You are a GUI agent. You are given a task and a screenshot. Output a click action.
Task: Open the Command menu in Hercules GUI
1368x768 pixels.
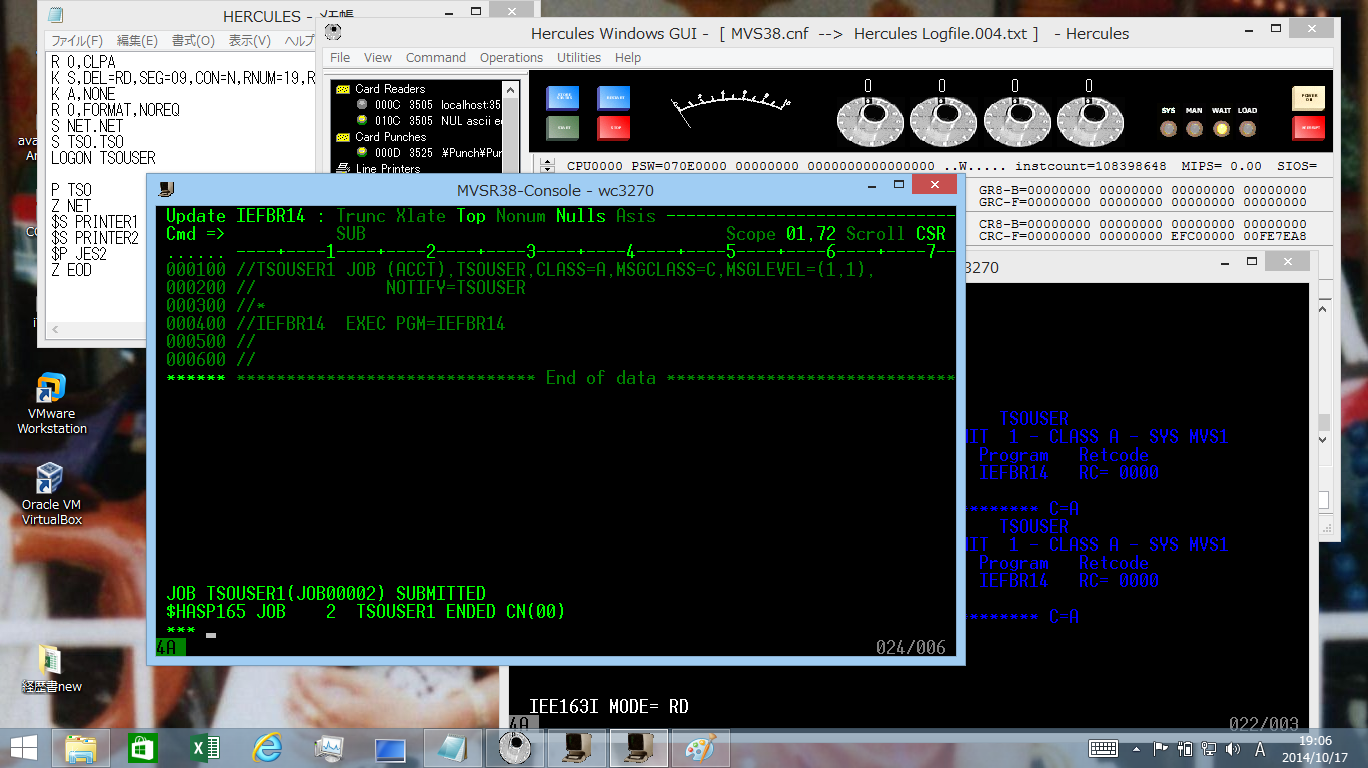pos(436,57)
